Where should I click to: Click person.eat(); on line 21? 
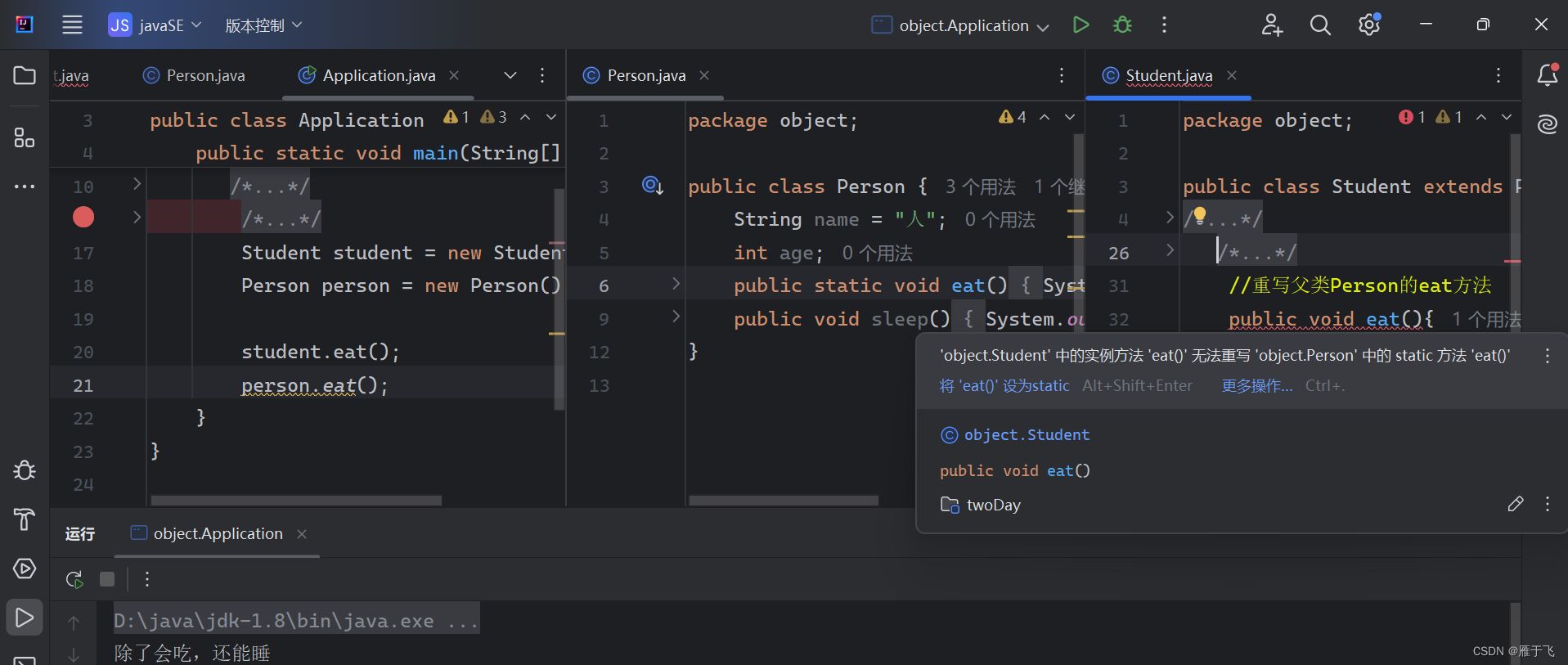pos(314,385)
